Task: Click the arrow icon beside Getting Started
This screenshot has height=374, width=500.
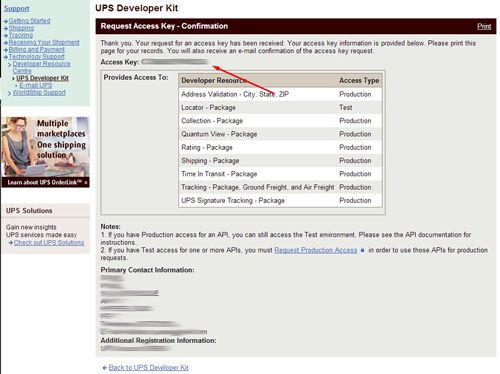Action: pyautogui.click(x=6, y=21)
